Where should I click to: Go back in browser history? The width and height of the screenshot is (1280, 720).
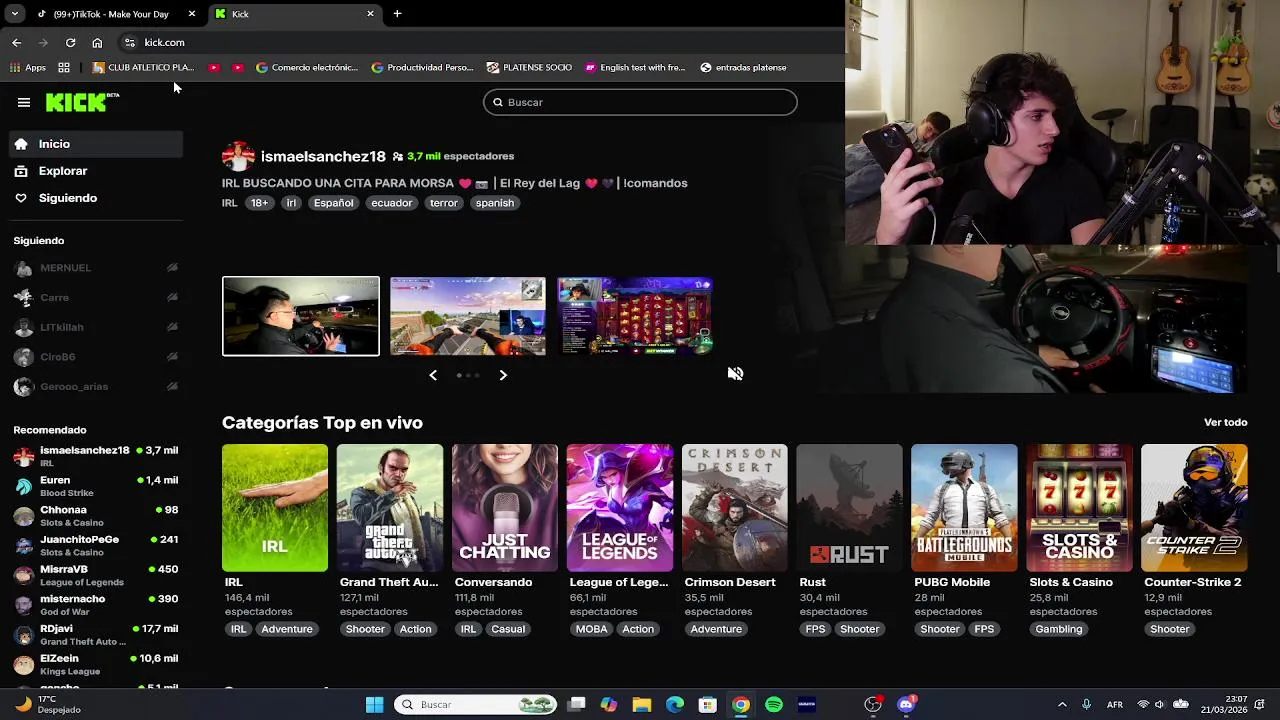(16, 43)
